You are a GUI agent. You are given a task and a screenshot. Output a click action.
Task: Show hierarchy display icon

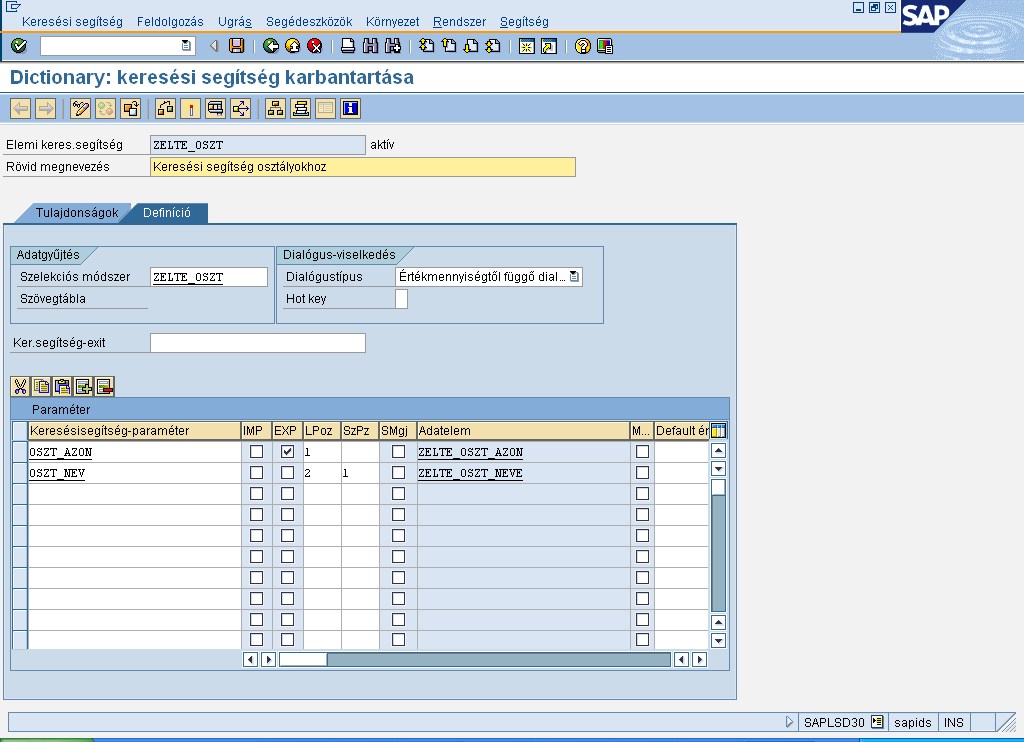coord(276,108)
